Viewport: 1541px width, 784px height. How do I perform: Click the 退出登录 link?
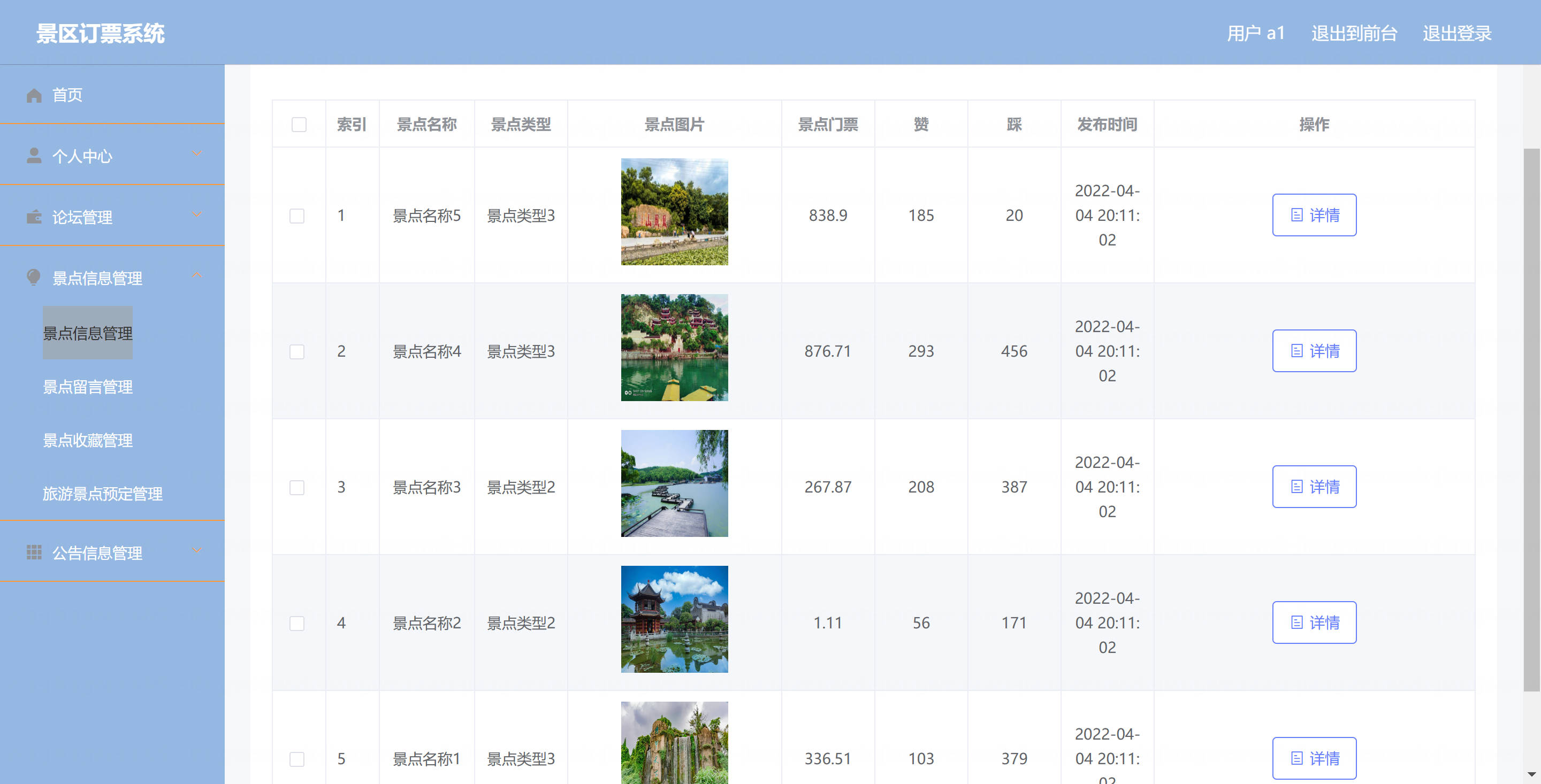pyautogui.click(x=1457, y=33)
